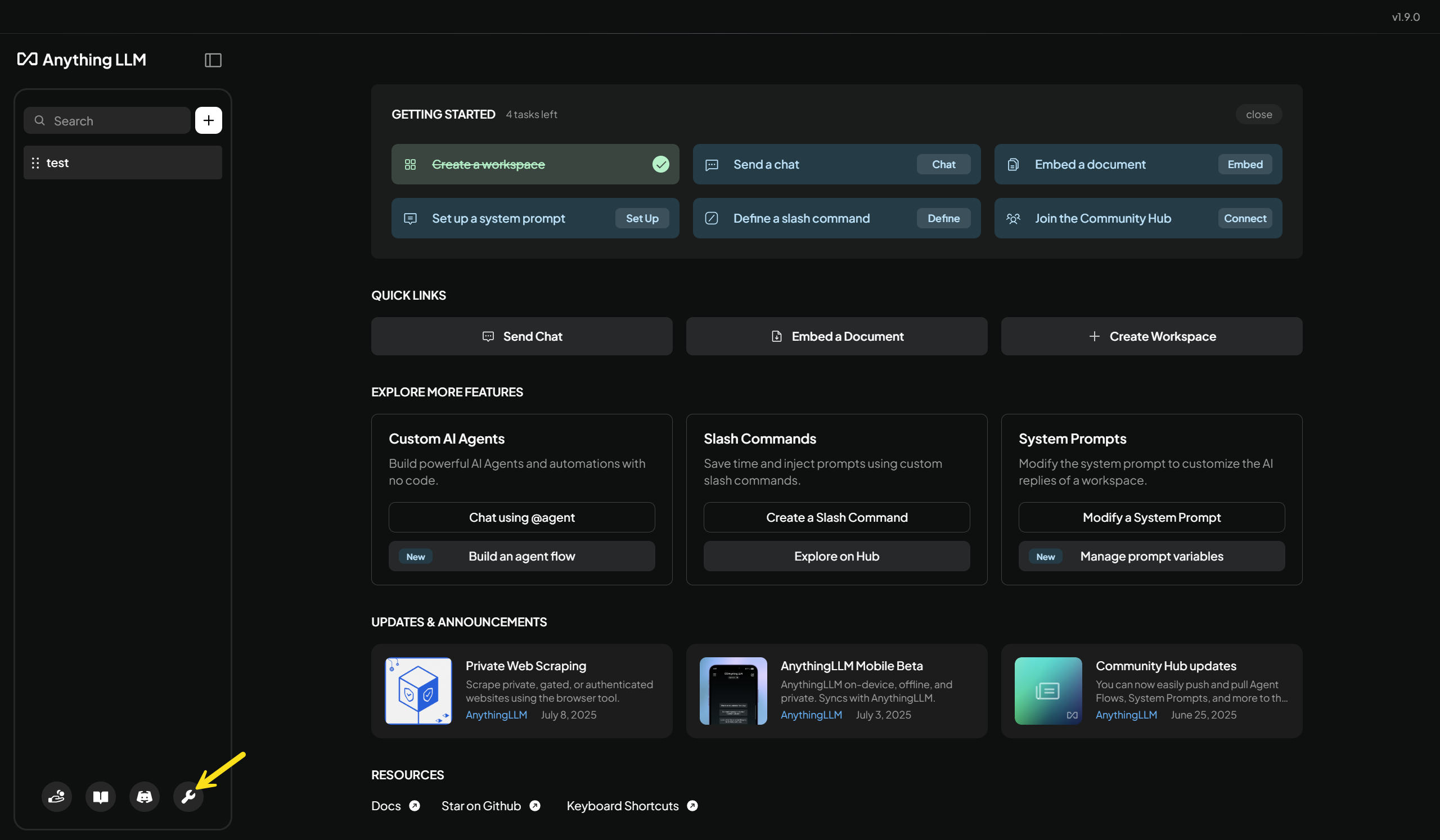Open settings via the wrench icon
Screen dimensions: 1440x840
click(x=188, y=797)
